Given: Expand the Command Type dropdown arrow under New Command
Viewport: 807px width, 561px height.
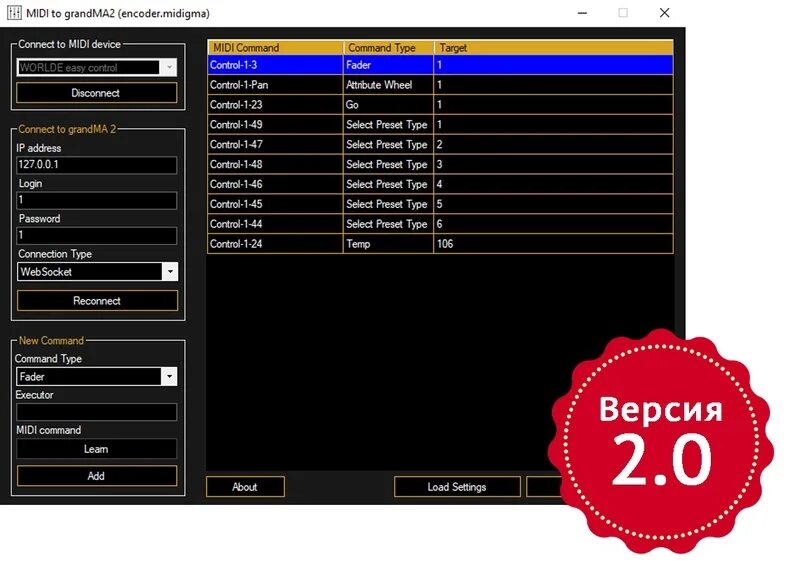Looking at the screenshot, I should pos(169,377).
